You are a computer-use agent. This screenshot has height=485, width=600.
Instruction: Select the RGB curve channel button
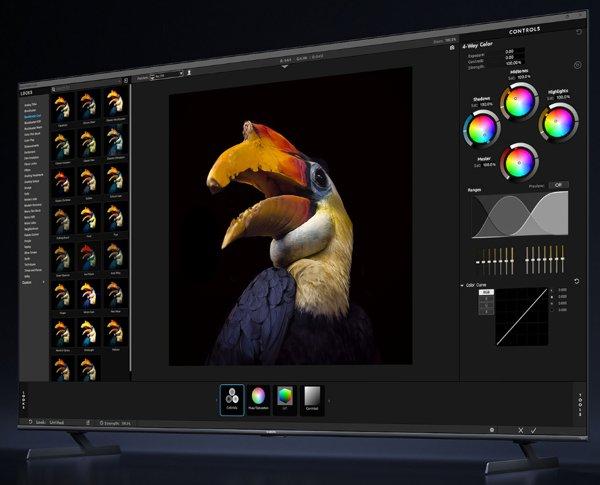pos(486,292)
